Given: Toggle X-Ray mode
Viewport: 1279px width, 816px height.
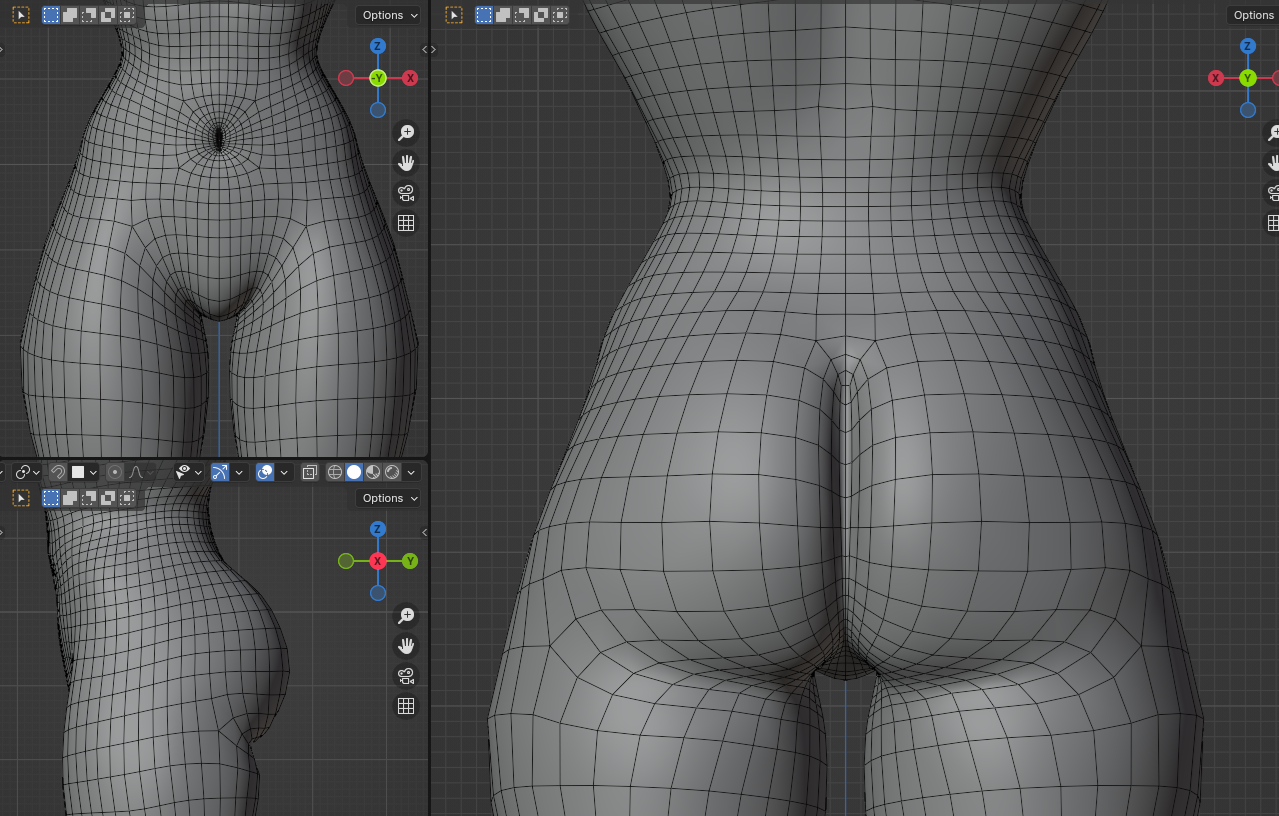Looking at the screenshot, I should 310,472.
